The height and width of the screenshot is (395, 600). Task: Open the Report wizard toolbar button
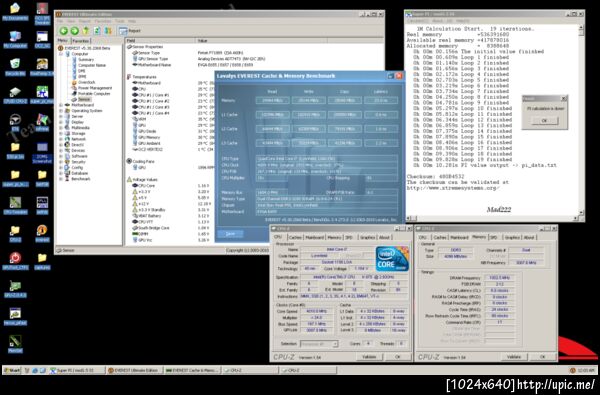coord(129,31)
